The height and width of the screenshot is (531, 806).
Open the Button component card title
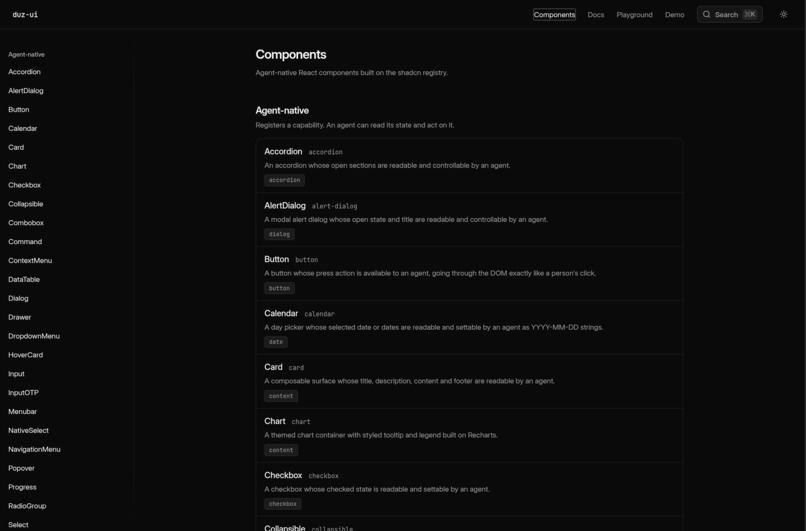[276, 259]
